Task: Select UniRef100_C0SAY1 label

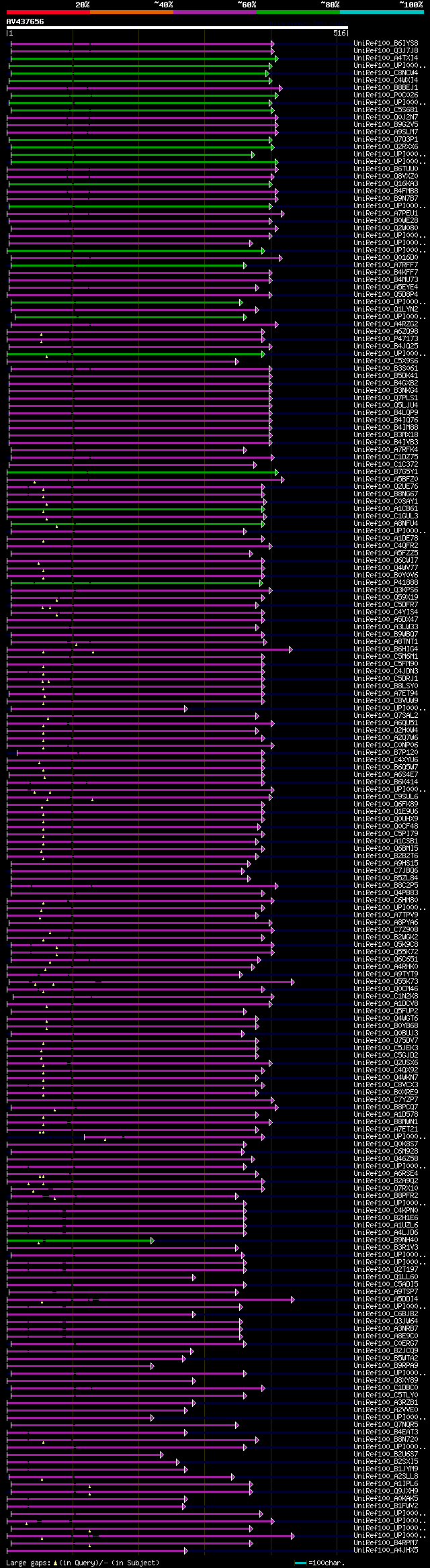Action: coord(386,501)
